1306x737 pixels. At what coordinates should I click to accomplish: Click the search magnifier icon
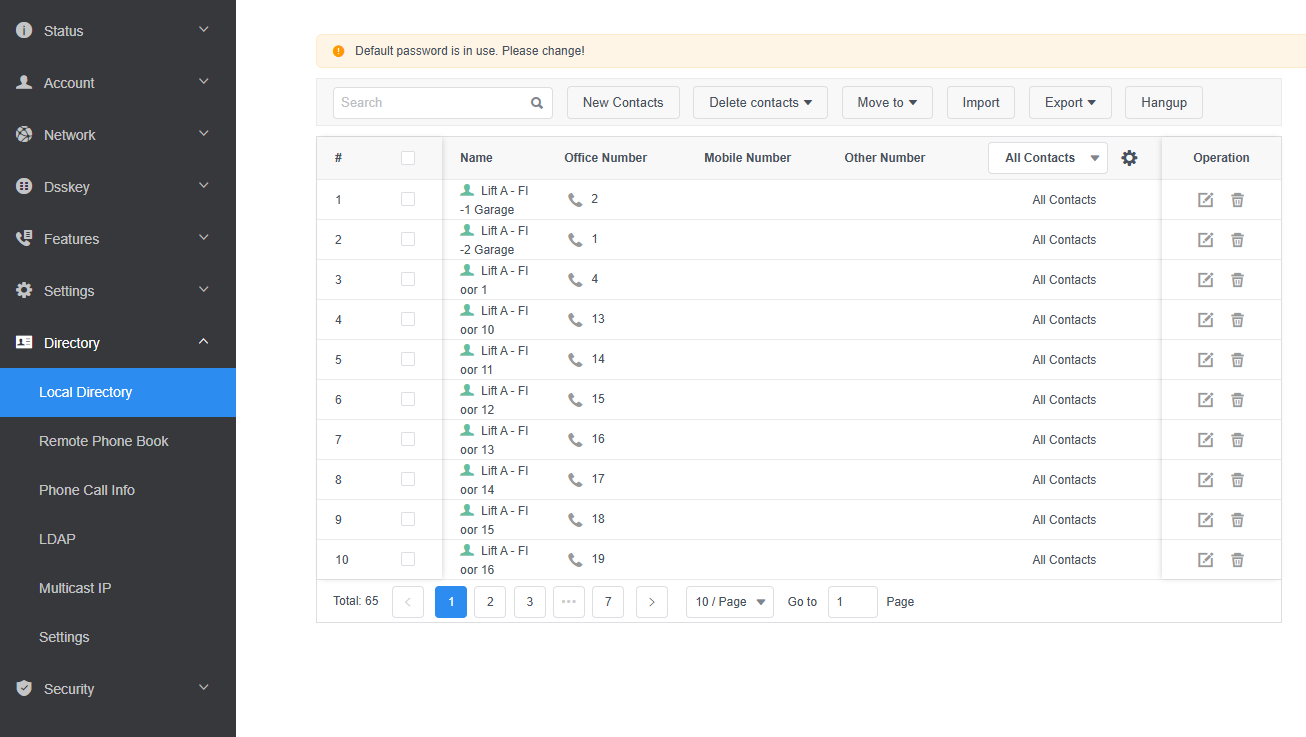(x=537, y=103)
